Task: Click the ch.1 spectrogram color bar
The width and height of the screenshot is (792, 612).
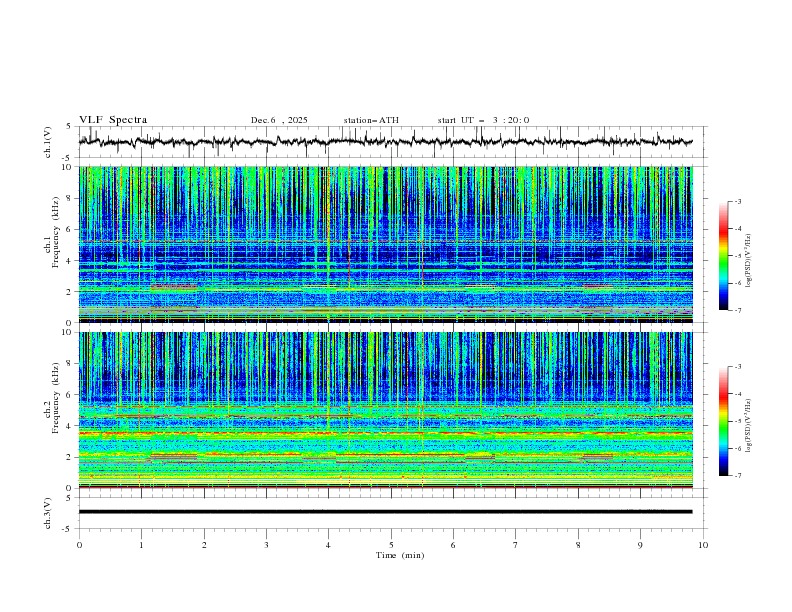Action: pos(723,256)
